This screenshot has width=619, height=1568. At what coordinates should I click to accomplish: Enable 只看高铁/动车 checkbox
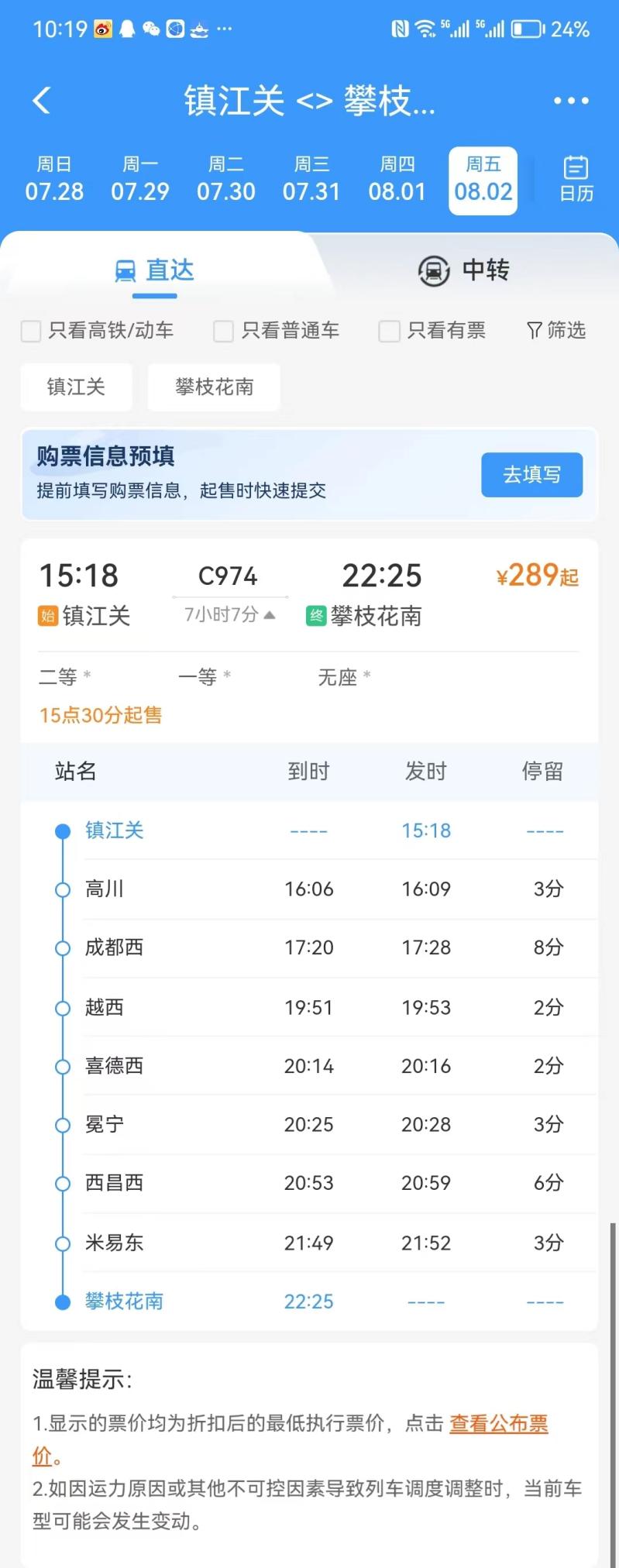tap(31, 332)
